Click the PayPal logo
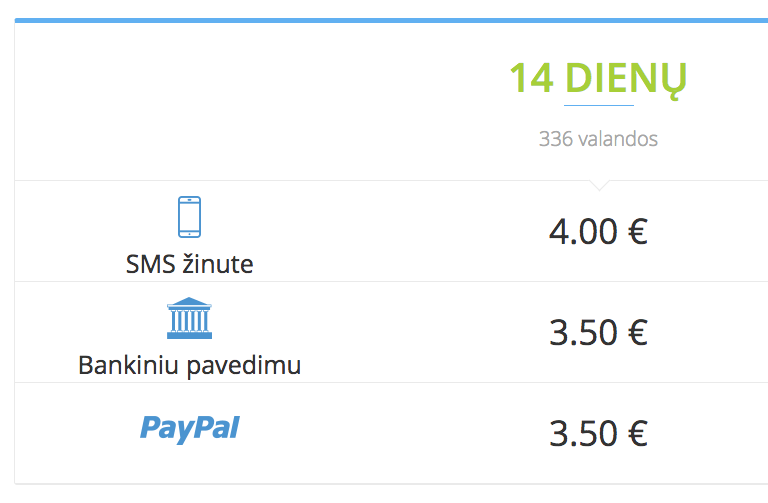 (189, 429)
